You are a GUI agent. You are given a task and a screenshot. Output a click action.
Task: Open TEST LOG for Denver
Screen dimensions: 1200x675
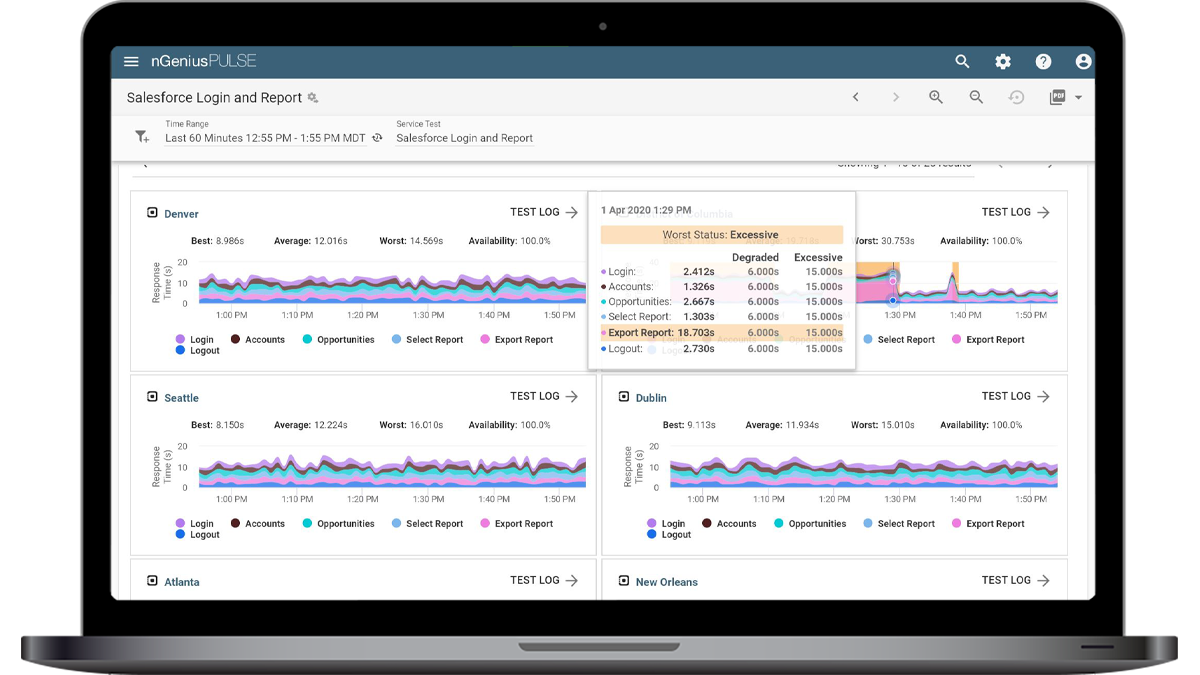pyautogui.click(x=544, y=212)
